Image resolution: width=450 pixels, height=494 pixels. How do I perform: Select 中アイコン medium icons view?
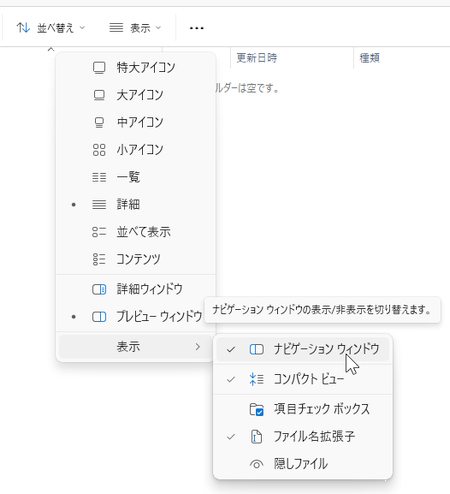pyautogui.click(x=136, y=122)
